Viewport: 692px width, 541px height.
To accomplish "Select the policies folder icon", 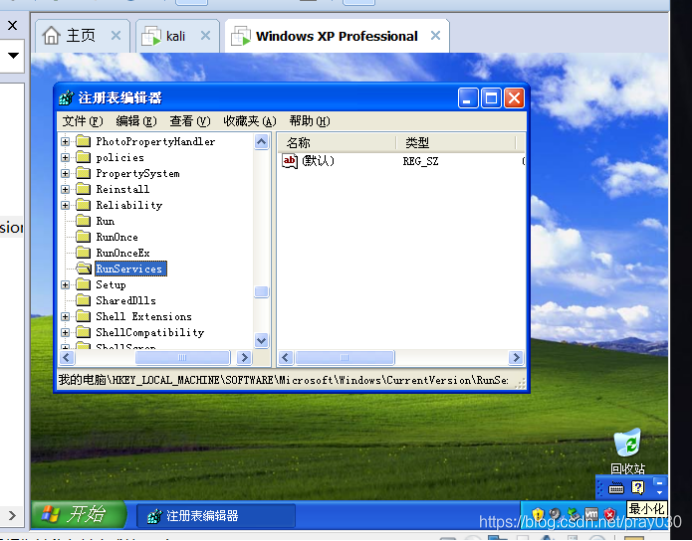I will point(83,157).
